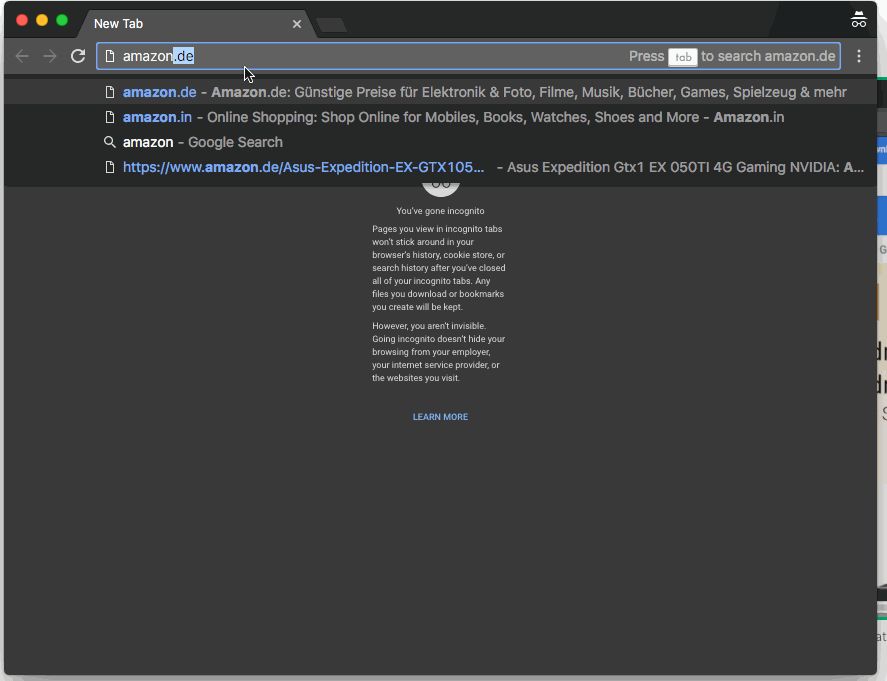Click the browser back arrow
The width and height of the screenshot is (887, 681).
pyautogui.click(x=22, y=56)
